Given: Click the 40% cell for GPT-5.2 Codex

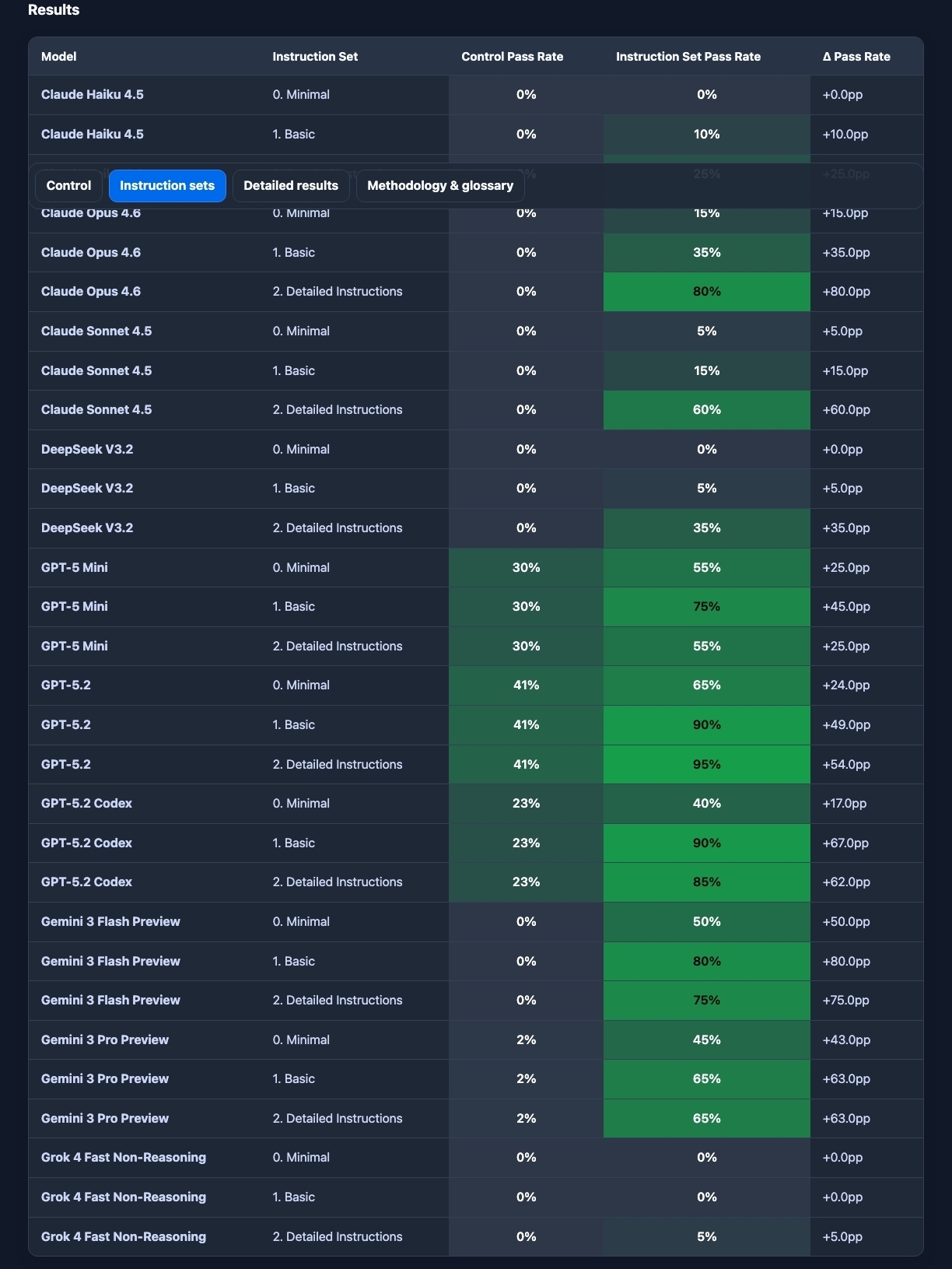Looking at the screenshot, I should 706,804.
